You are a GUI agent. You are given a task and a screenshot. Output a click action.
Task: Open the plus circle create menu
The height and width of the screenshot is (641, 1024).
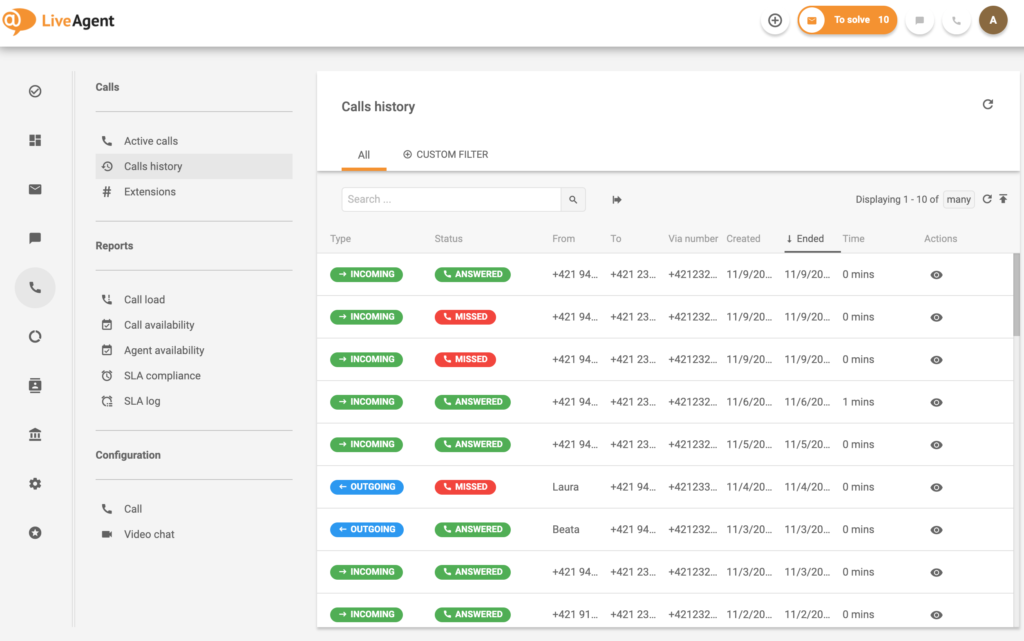pos(775,20)
